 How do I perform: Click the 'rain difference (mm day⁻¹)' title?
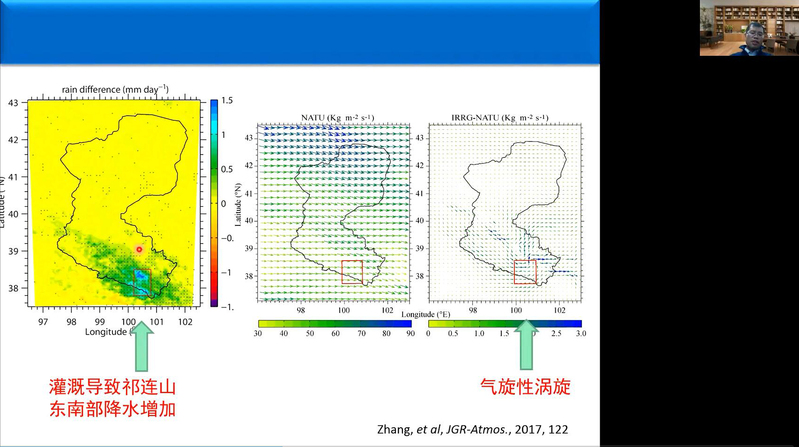115,88
